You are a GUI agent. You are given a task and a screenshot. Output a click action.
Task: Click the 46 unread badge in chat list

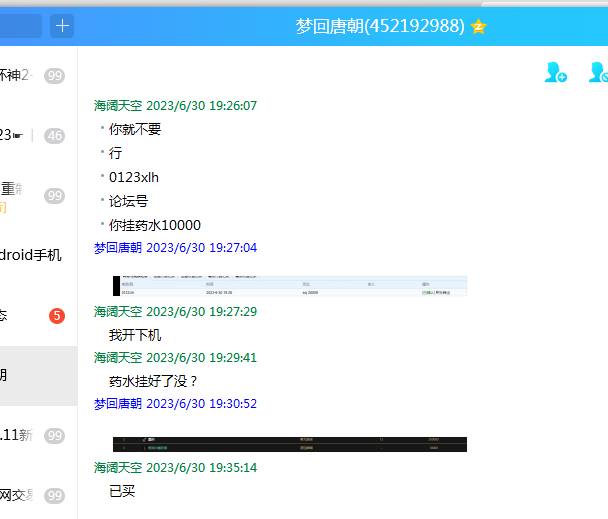coord(55,136)
